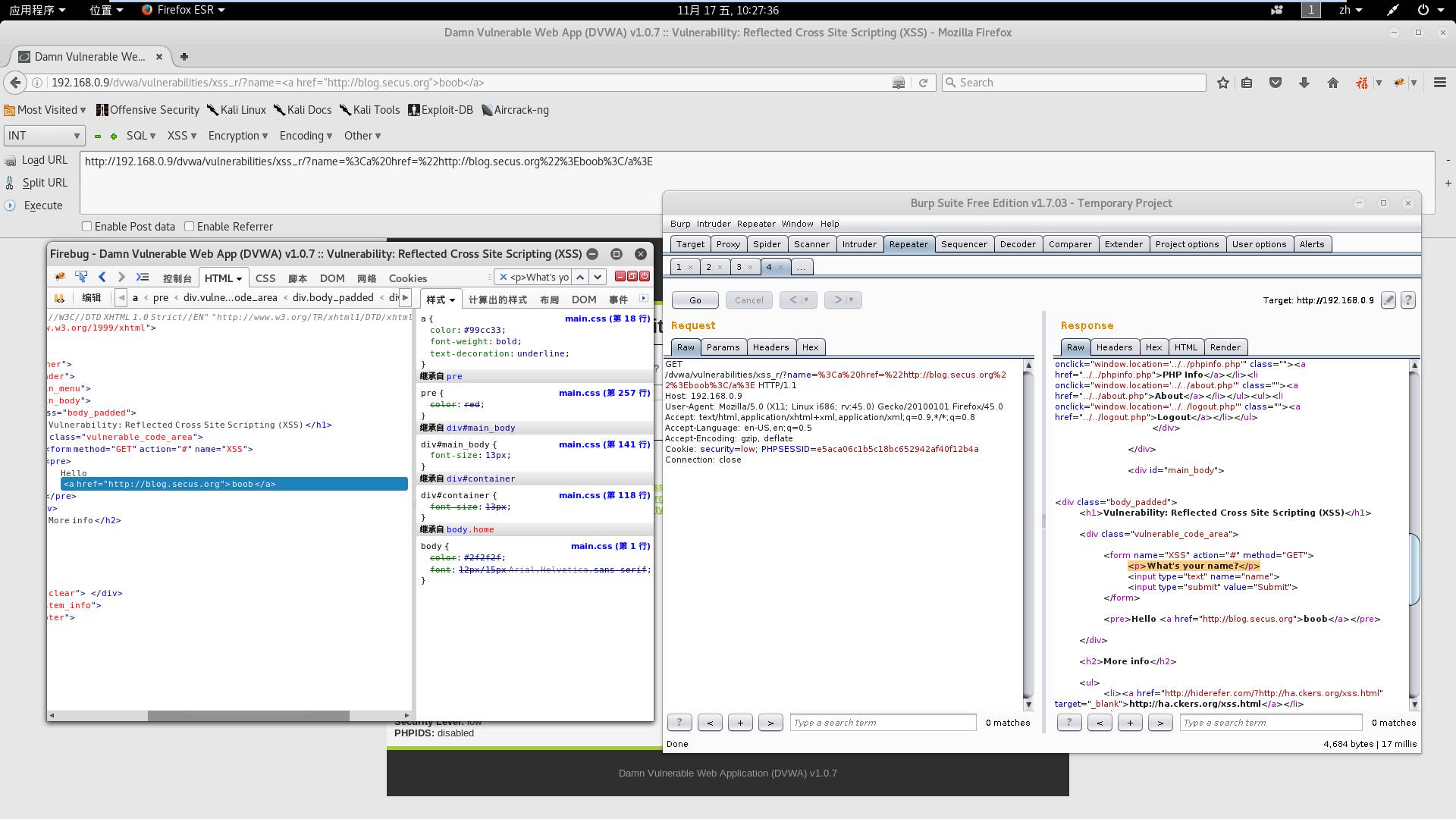
Task: Expand the XSS menu in HackBar
Action: 182,136
